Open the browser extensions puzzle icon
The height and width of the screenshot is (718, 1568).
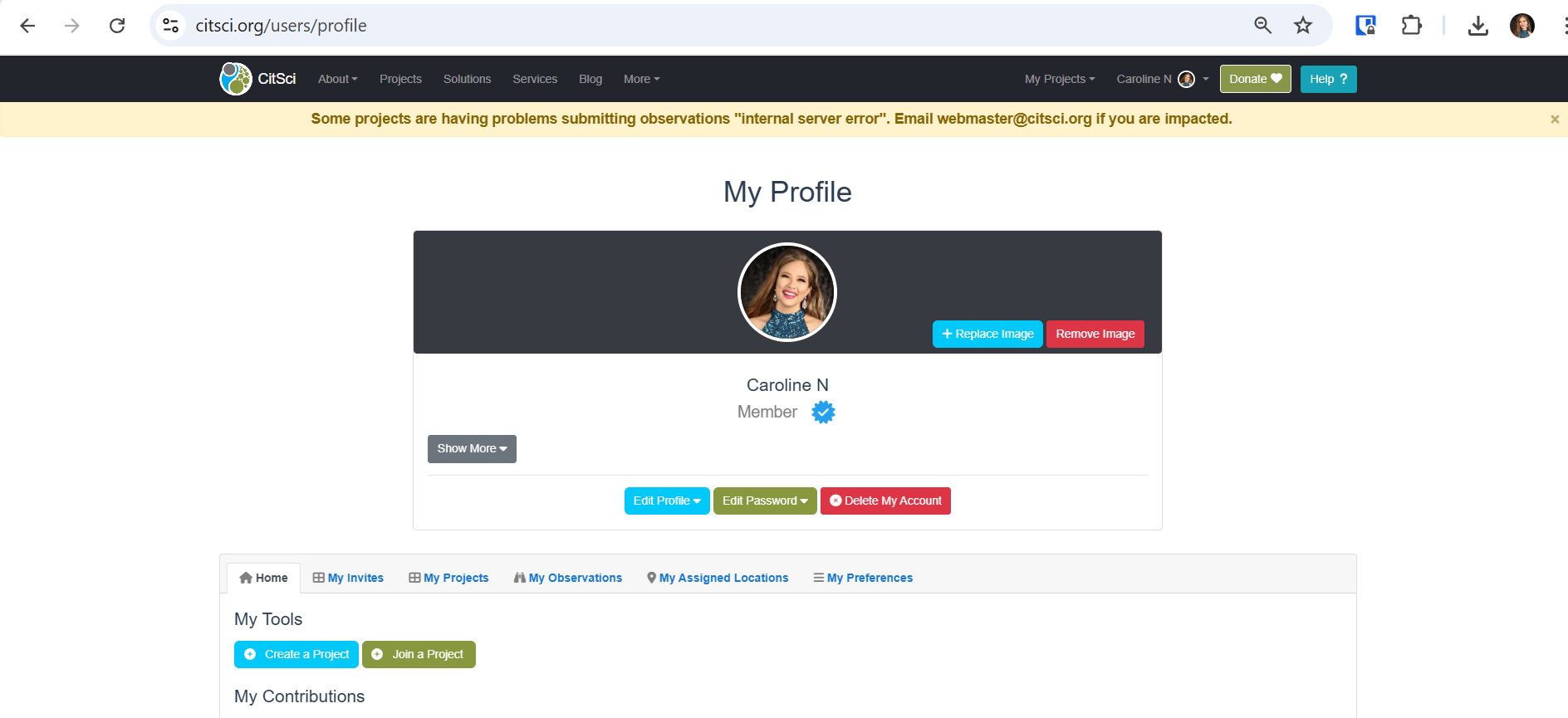coord(1411,26)
